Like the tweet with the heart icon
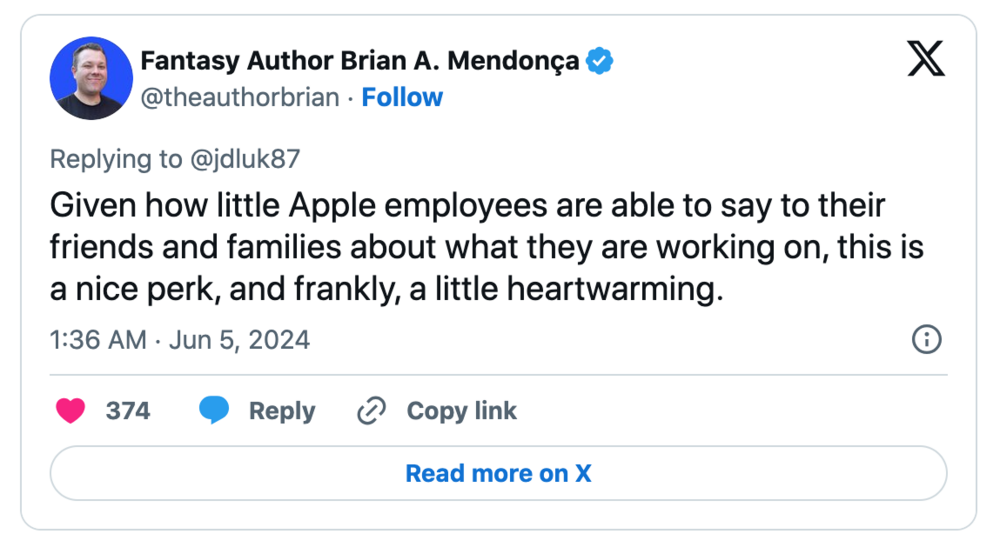This screenshot has width=1000, height=554. pos(70,411)
